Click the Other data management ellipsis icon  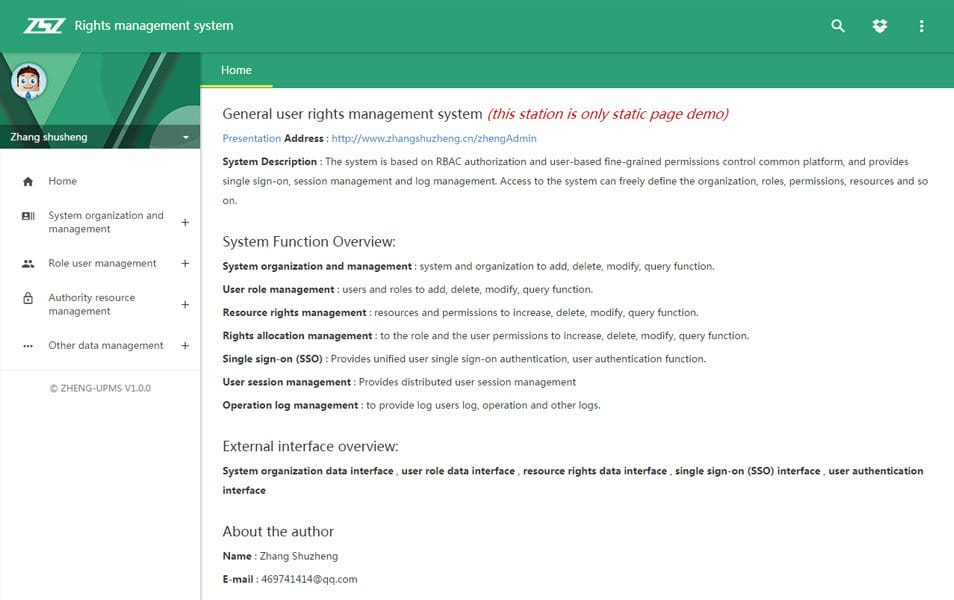coord(28,346)
